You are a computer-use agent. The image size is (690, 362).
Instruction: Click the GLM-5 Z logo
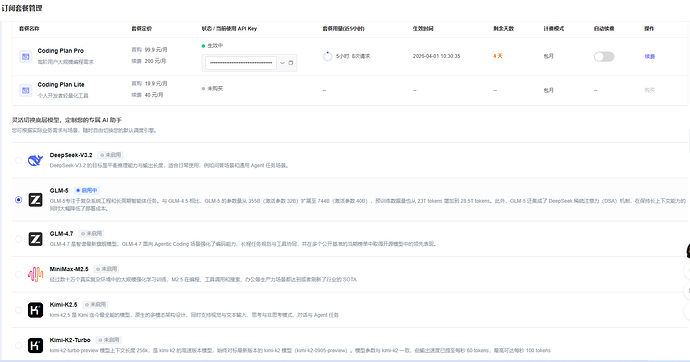pos(36,200)
